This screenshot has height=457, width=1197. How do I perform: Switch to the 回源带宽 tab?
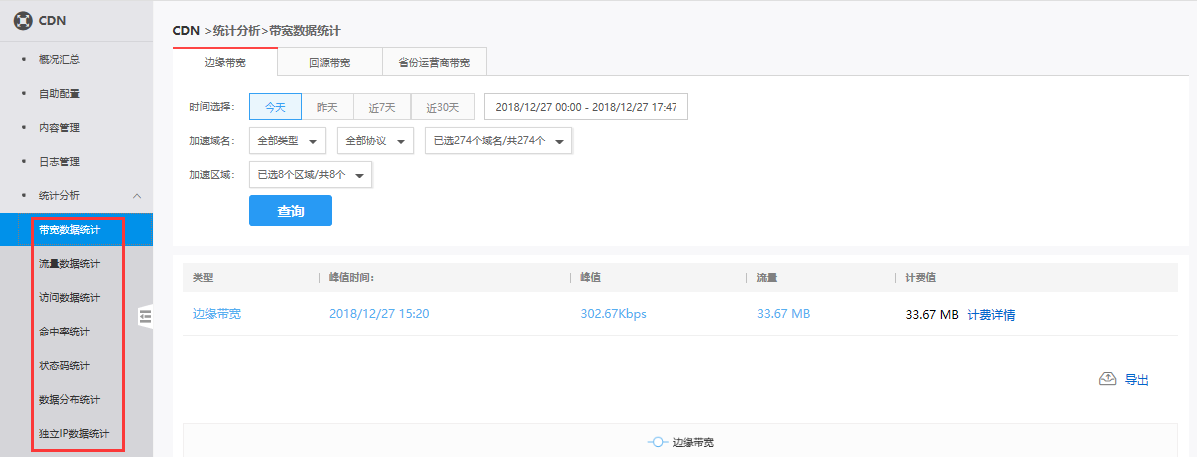click(x=329, y=63)
